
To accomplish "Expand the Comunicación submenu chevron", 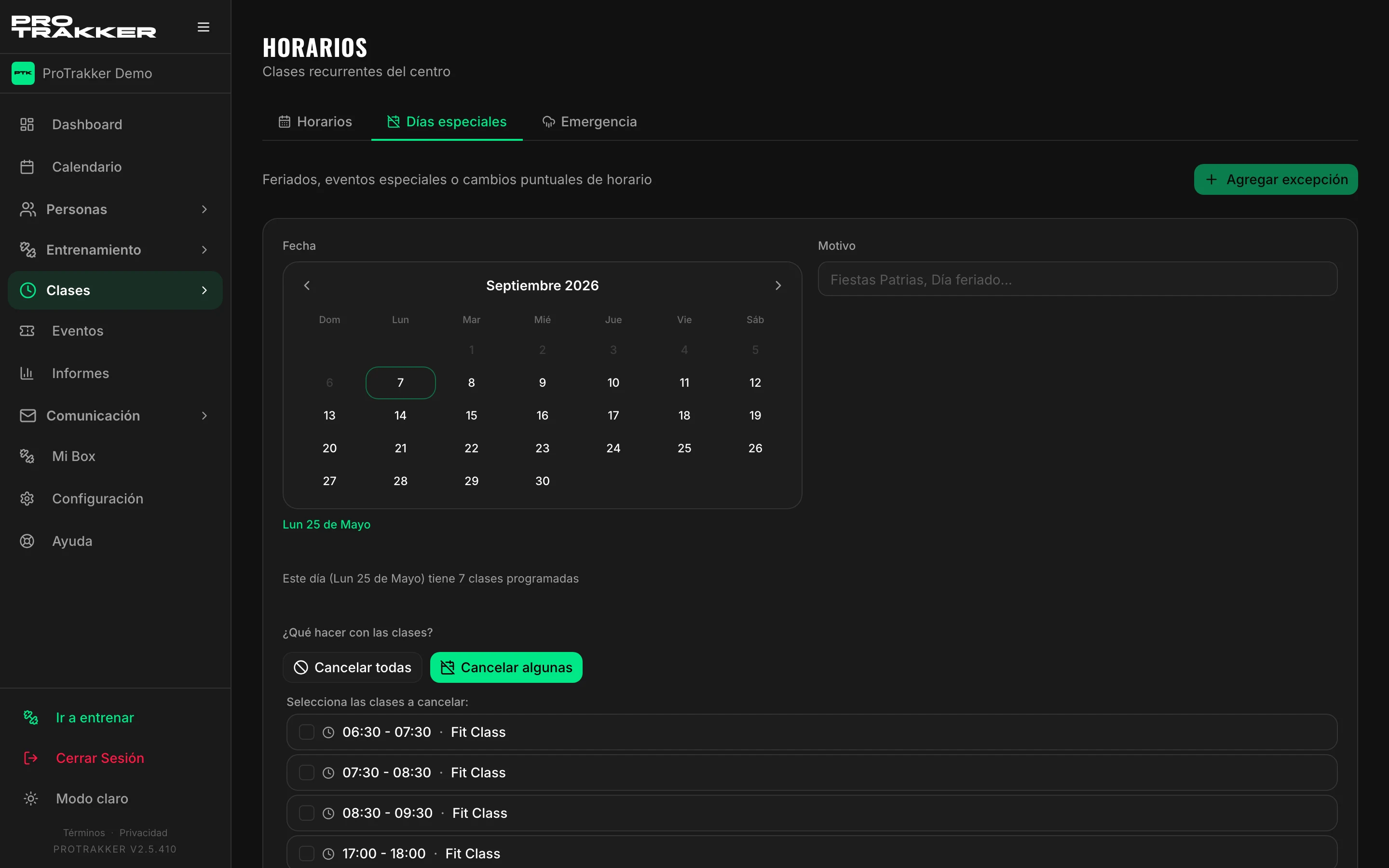I will point(204,416).
